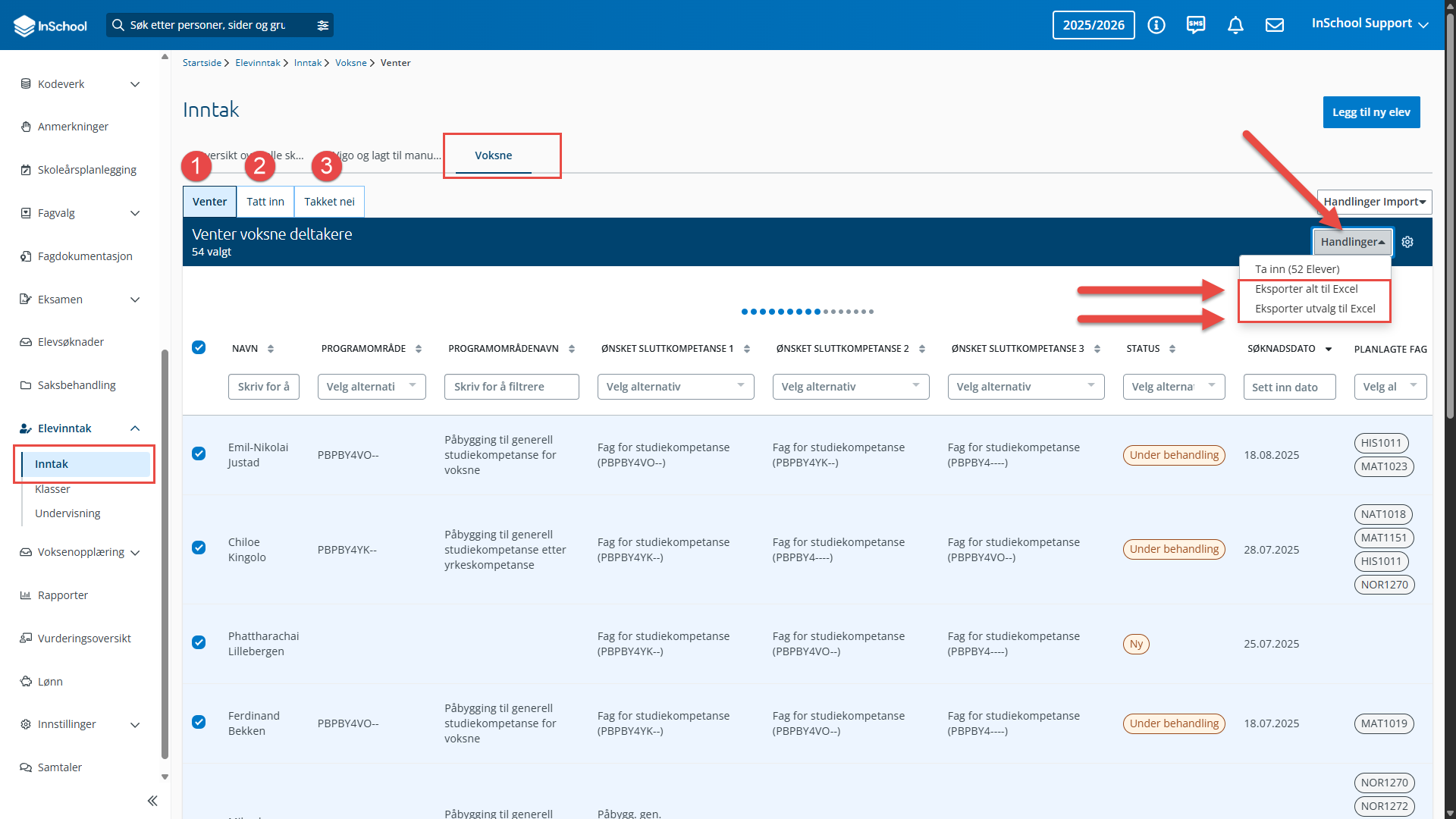Choose Eksporter utvalg til Excel

coord(1315,309)
